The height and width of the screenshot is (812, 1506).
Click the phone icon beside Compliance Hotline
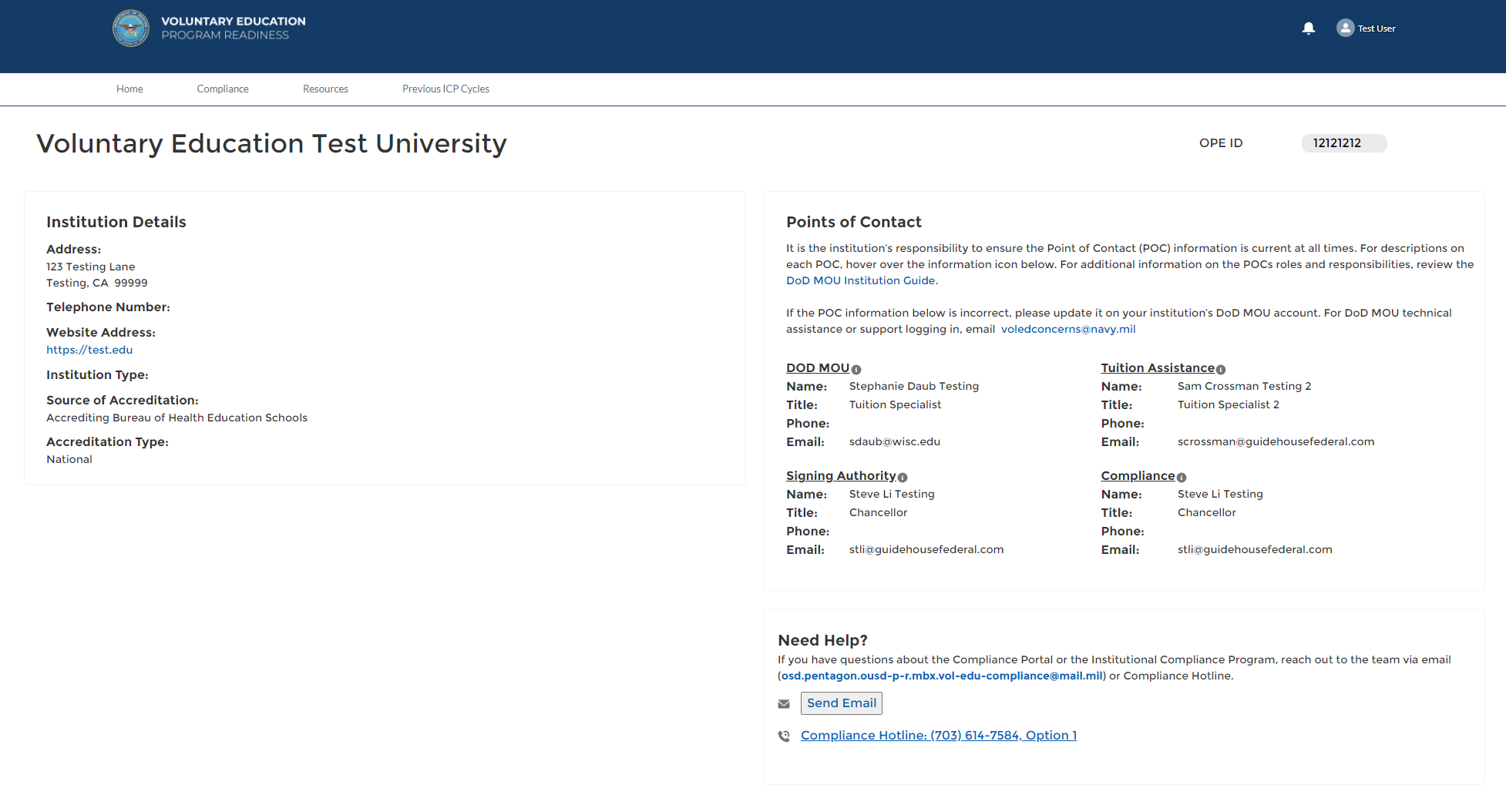[x=784, y=737]
